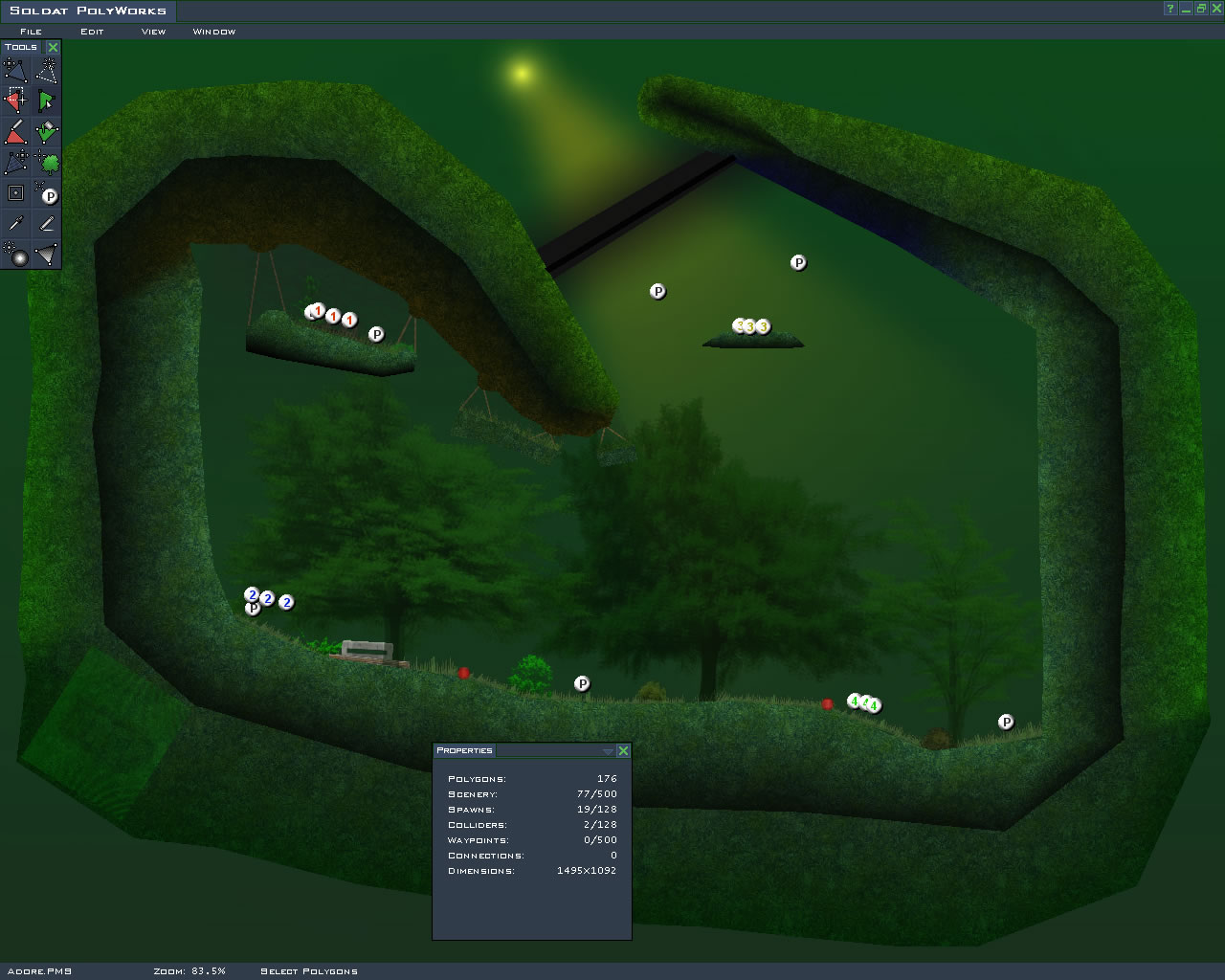1225x980 pixels.
Task: Pick the green Select Polygons tool
Action: pos(46,100)
